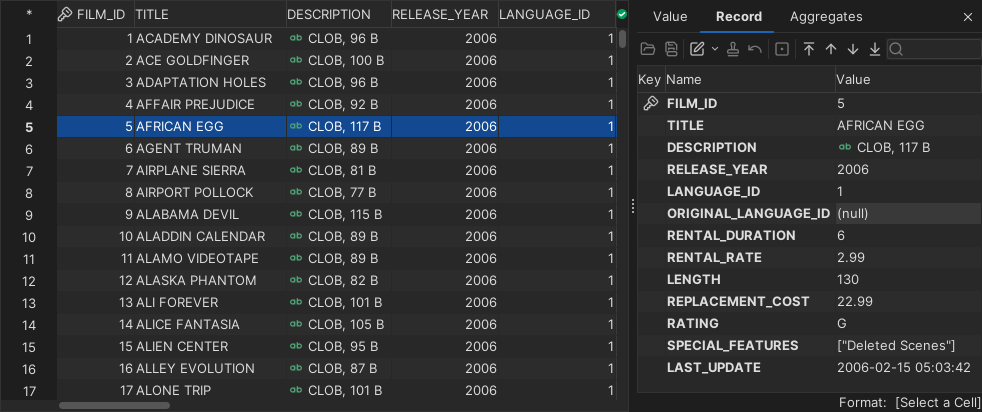Open the dropdown arrow beside edit icon
Viewport: 982px width, 412px height.
point(714,49)
